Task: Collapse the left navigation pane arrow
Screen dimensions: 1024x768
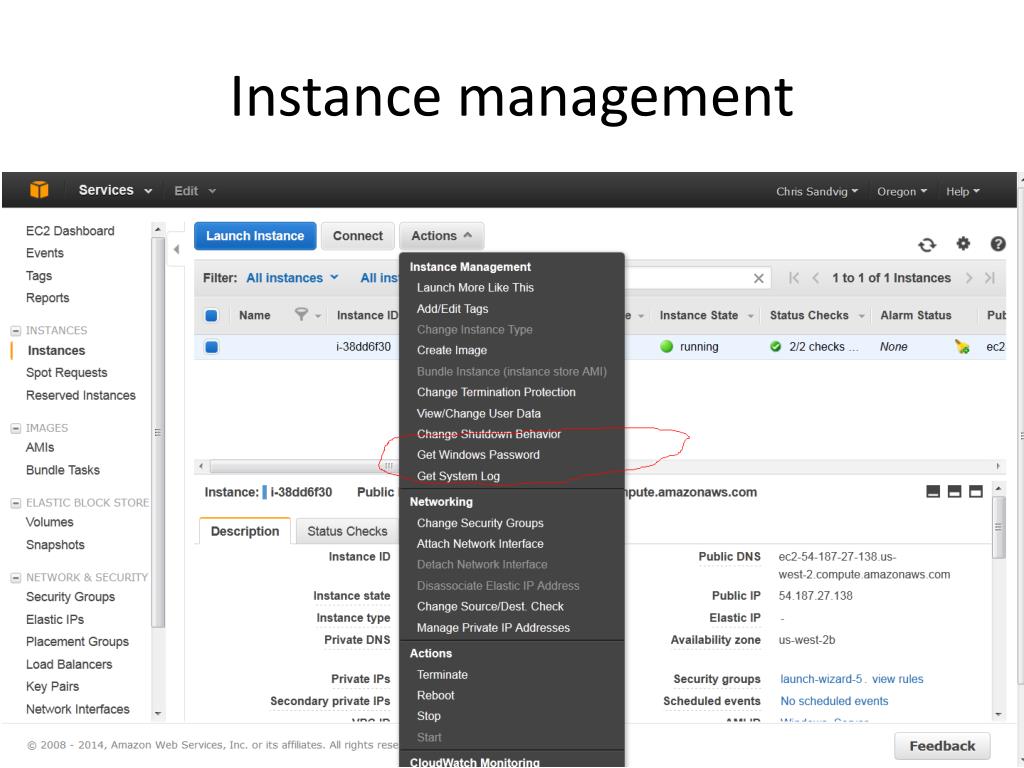Action: click(x=176, y=249)
